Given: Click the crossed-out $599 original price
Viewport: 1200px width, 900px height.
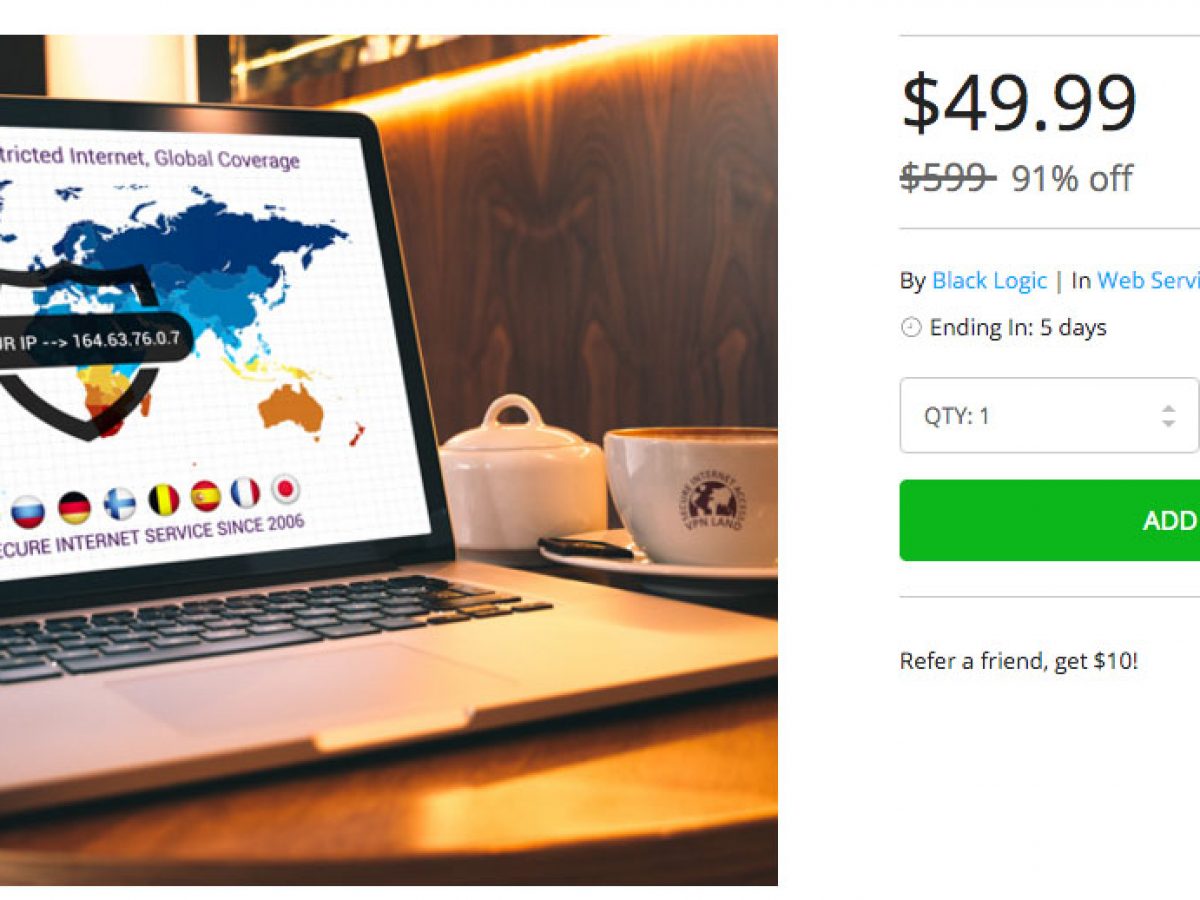Looking at the screenshot, I should (x=946, y=179).
